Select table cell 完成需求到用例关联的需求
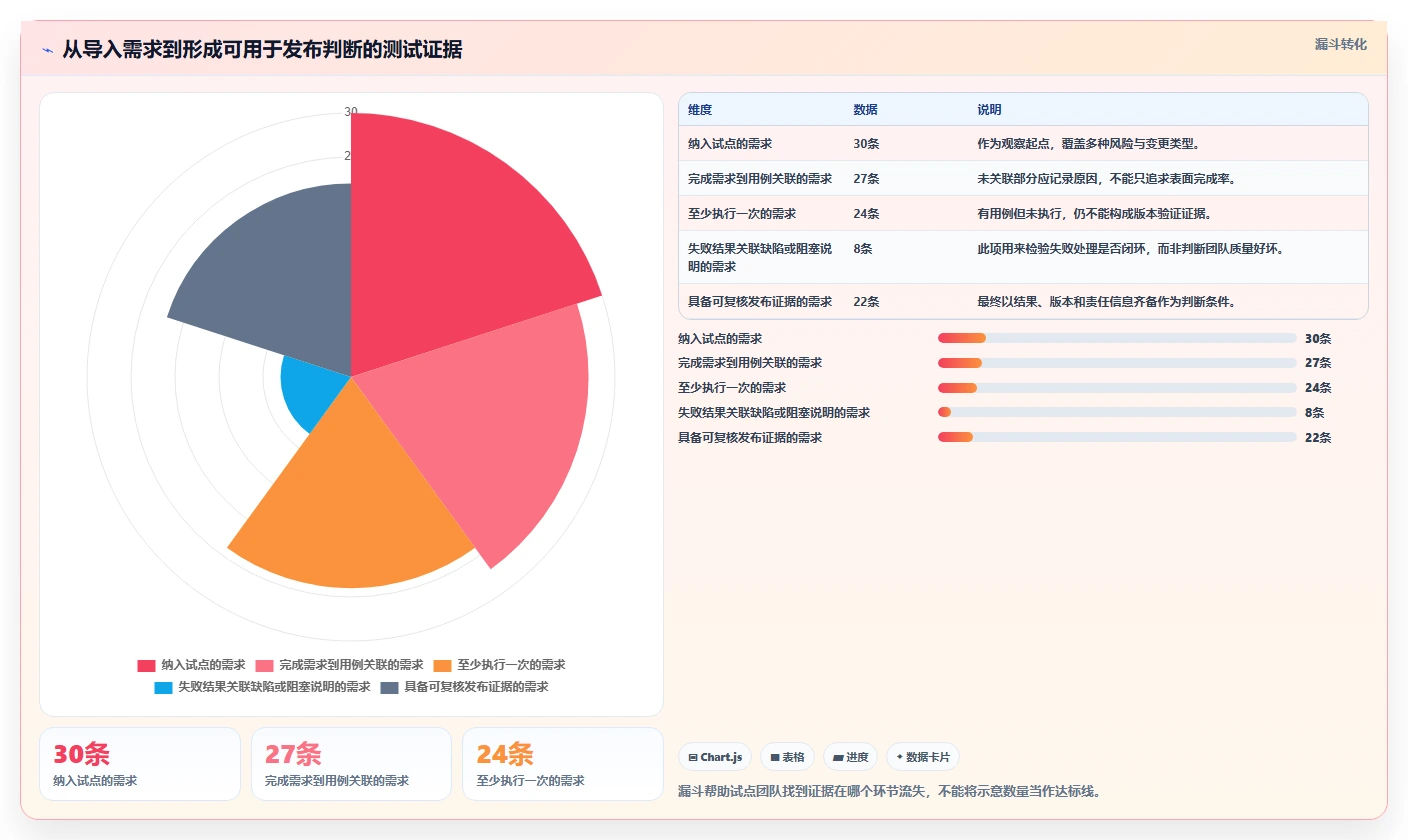Viewport: 1408px width, 840px height. point(760,179)
